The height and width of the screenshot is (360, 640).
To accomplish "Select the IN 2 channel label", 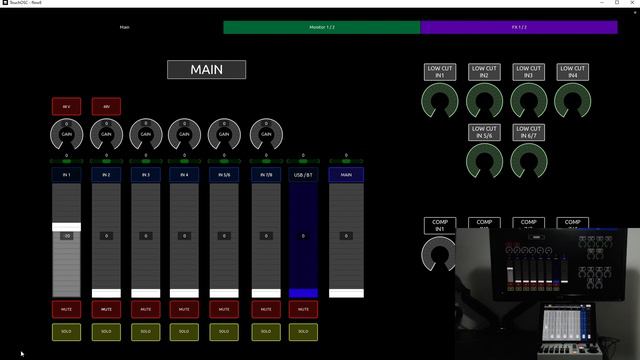I will (106, 175).
